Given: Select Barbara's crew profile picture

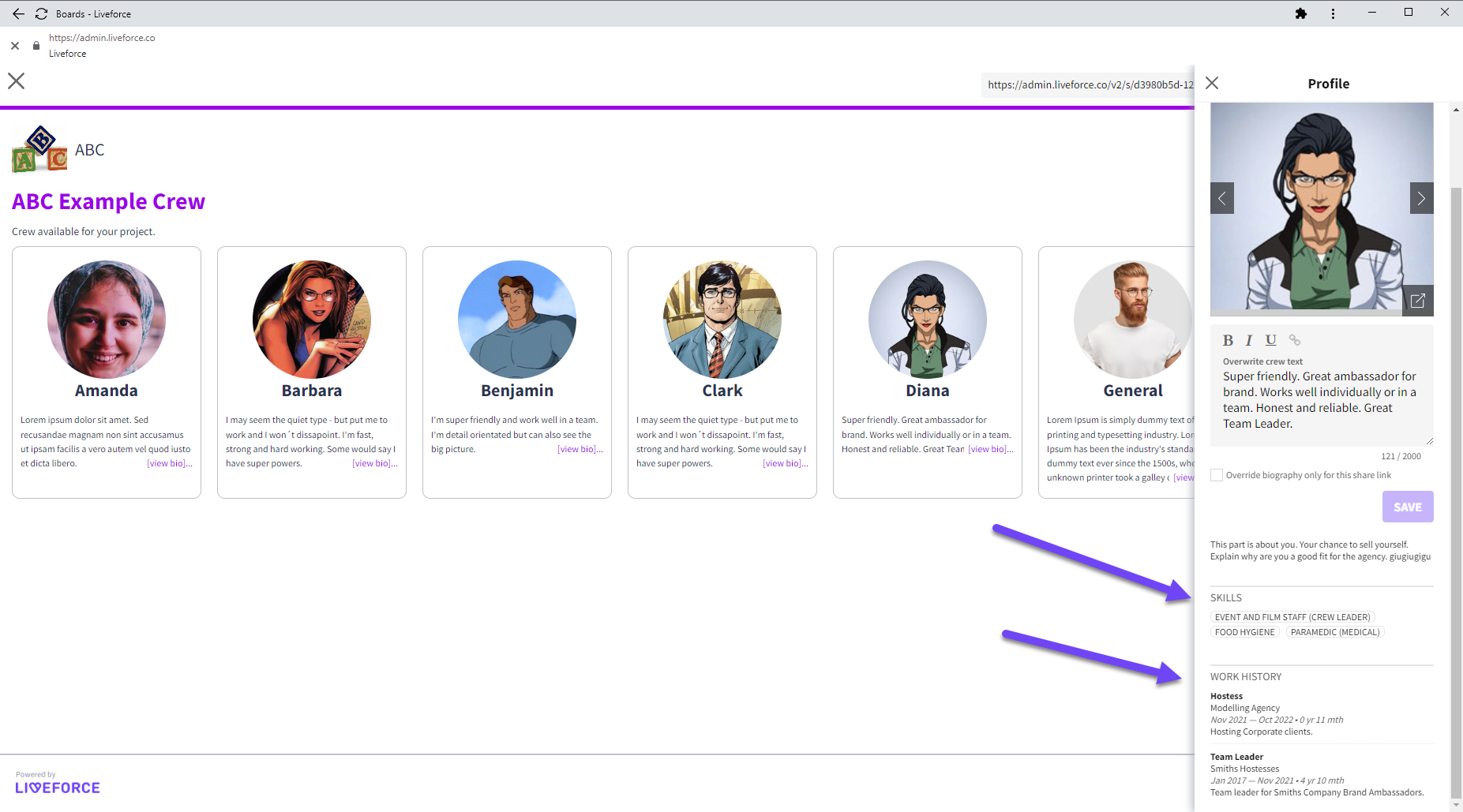Looking at the screenshot, I should (312, 320).
